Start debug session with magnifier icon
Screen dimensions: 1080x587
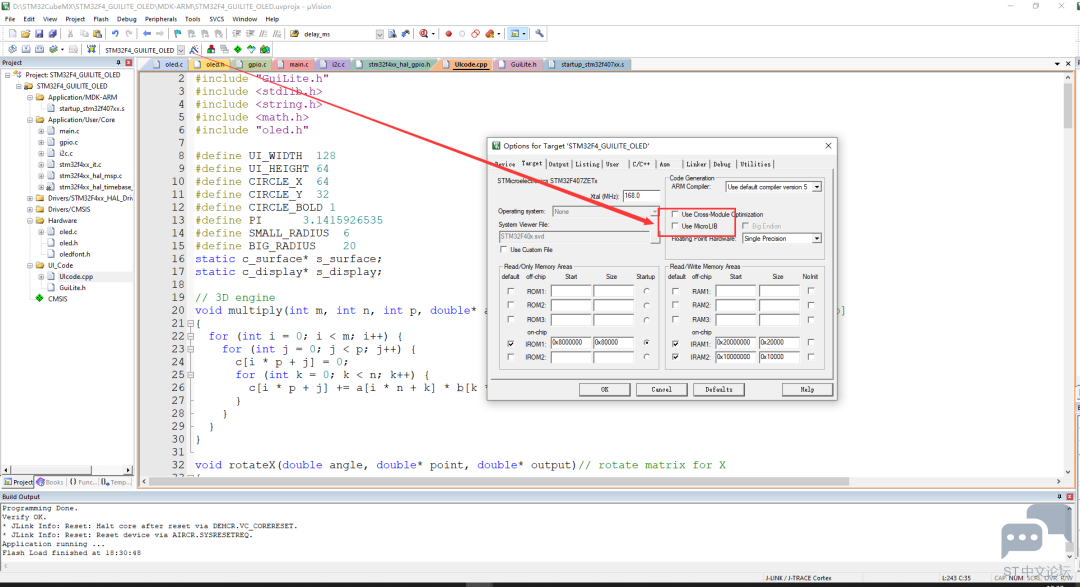point(424,34)
